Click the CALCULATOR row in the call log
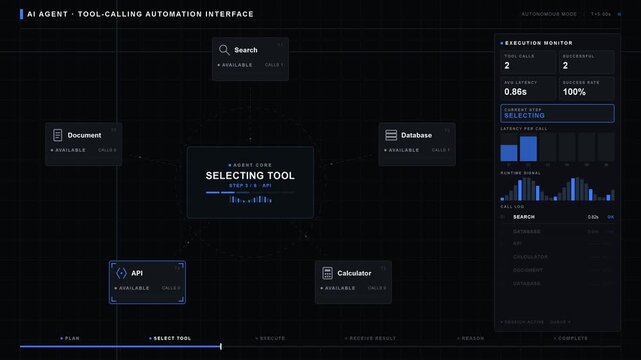This screenshot has height=360, width=641. point(557,257)
